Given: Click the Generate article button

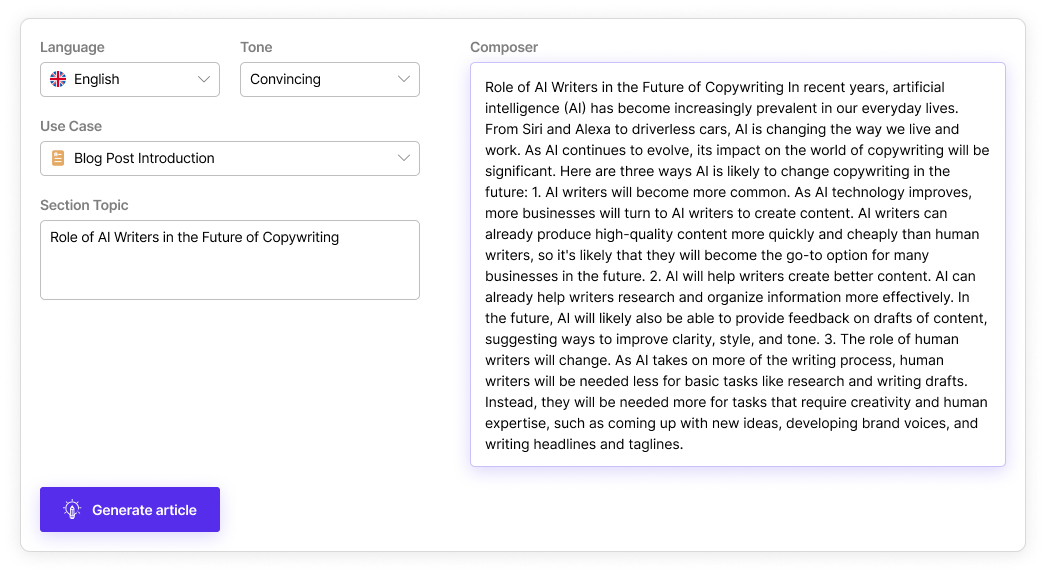Looking at the screenshot, I should pyautogui.click(x=130, y=509).
